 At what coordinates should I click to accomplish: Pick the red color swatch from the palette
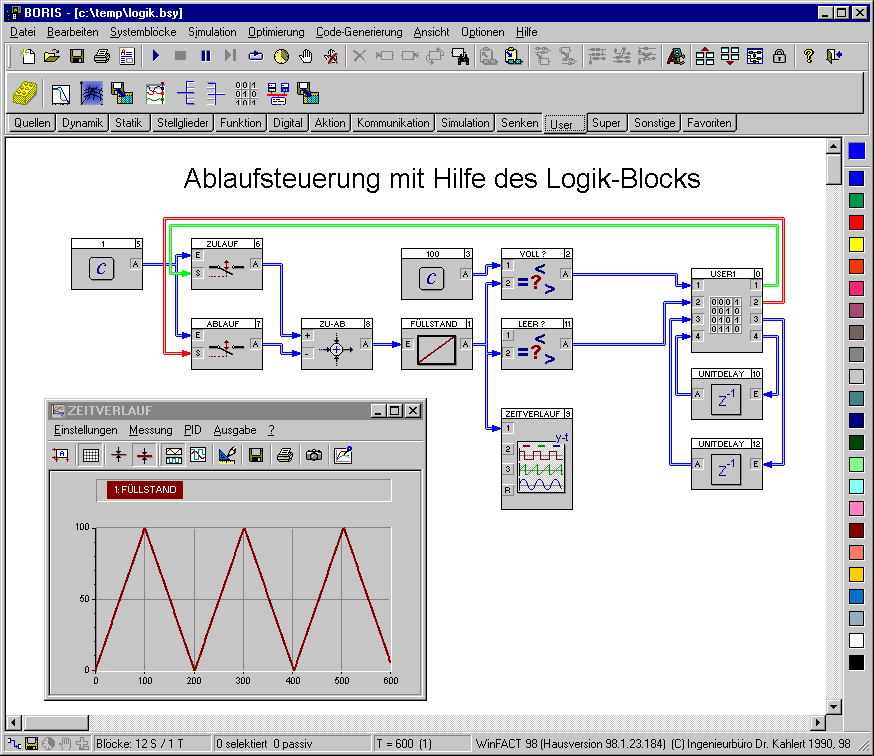point(856,222)
